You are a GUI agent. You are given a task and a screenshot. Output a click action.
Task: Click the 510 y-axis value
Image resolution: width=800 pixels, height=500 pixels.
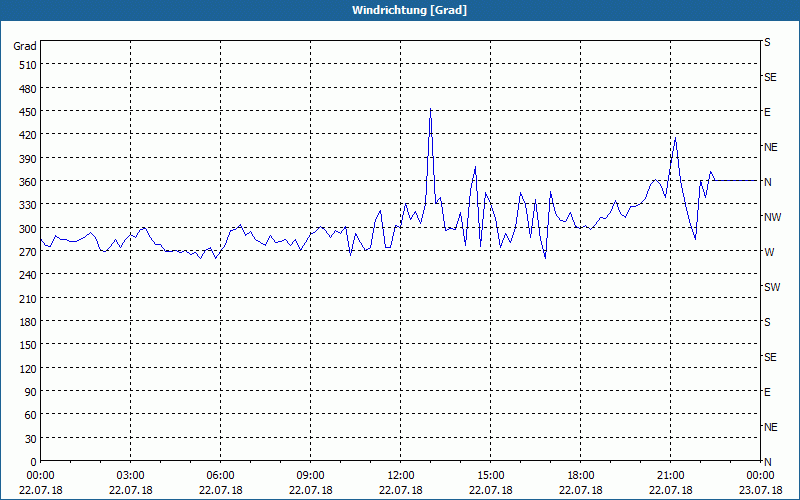(x=28, y=65)
